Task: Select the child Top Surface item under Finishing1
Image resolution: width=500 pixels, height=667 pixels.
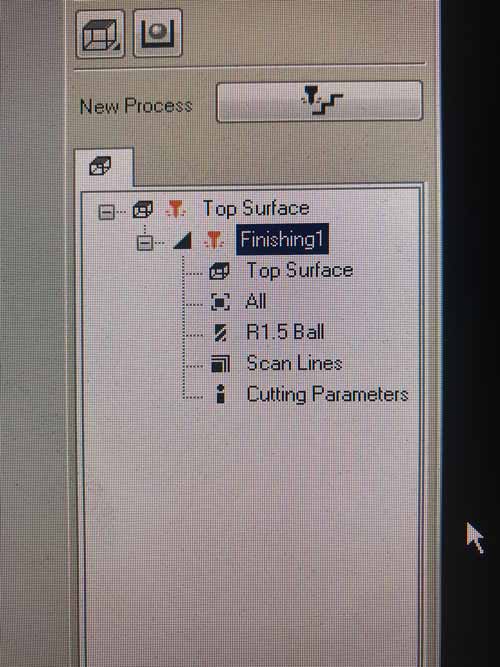Action: tap(300, 271)
